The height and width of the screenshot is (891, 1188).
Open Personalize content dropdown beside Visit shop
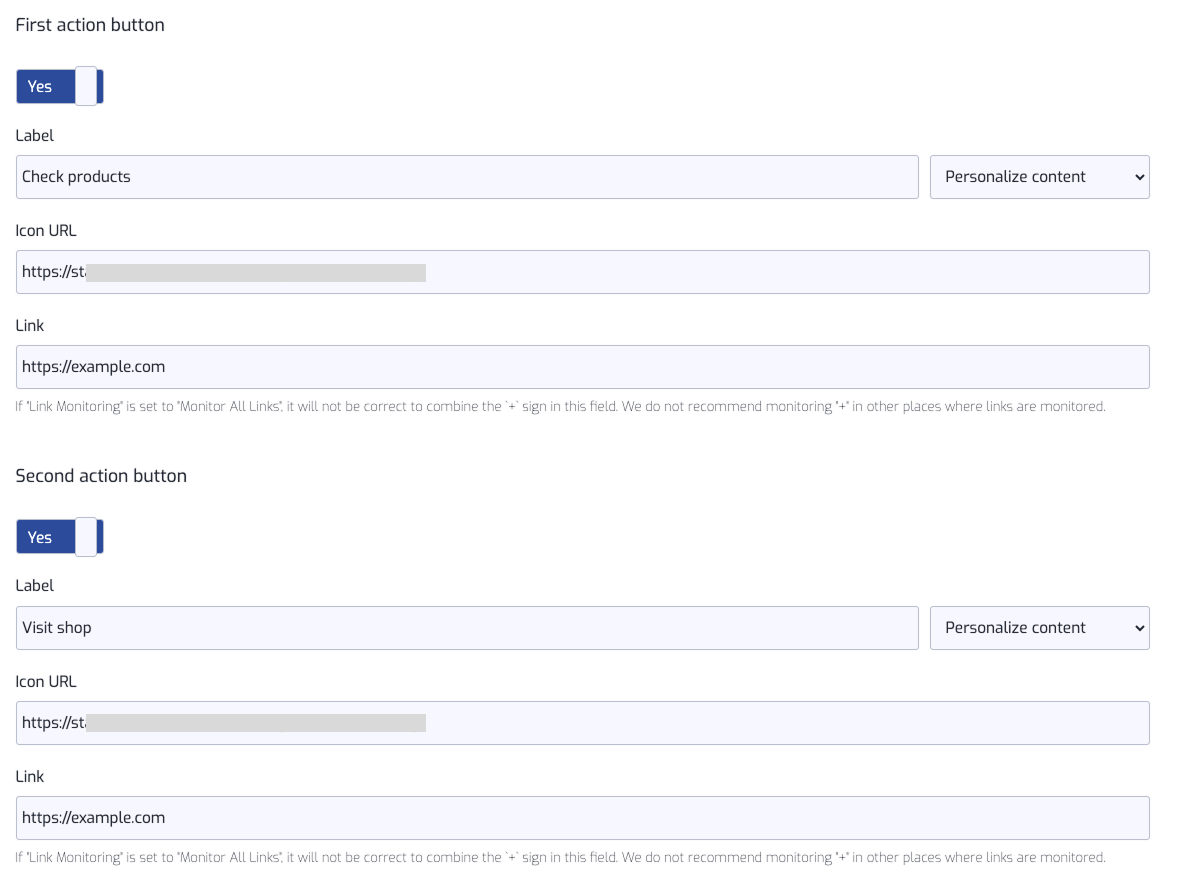click(1039, 628)
